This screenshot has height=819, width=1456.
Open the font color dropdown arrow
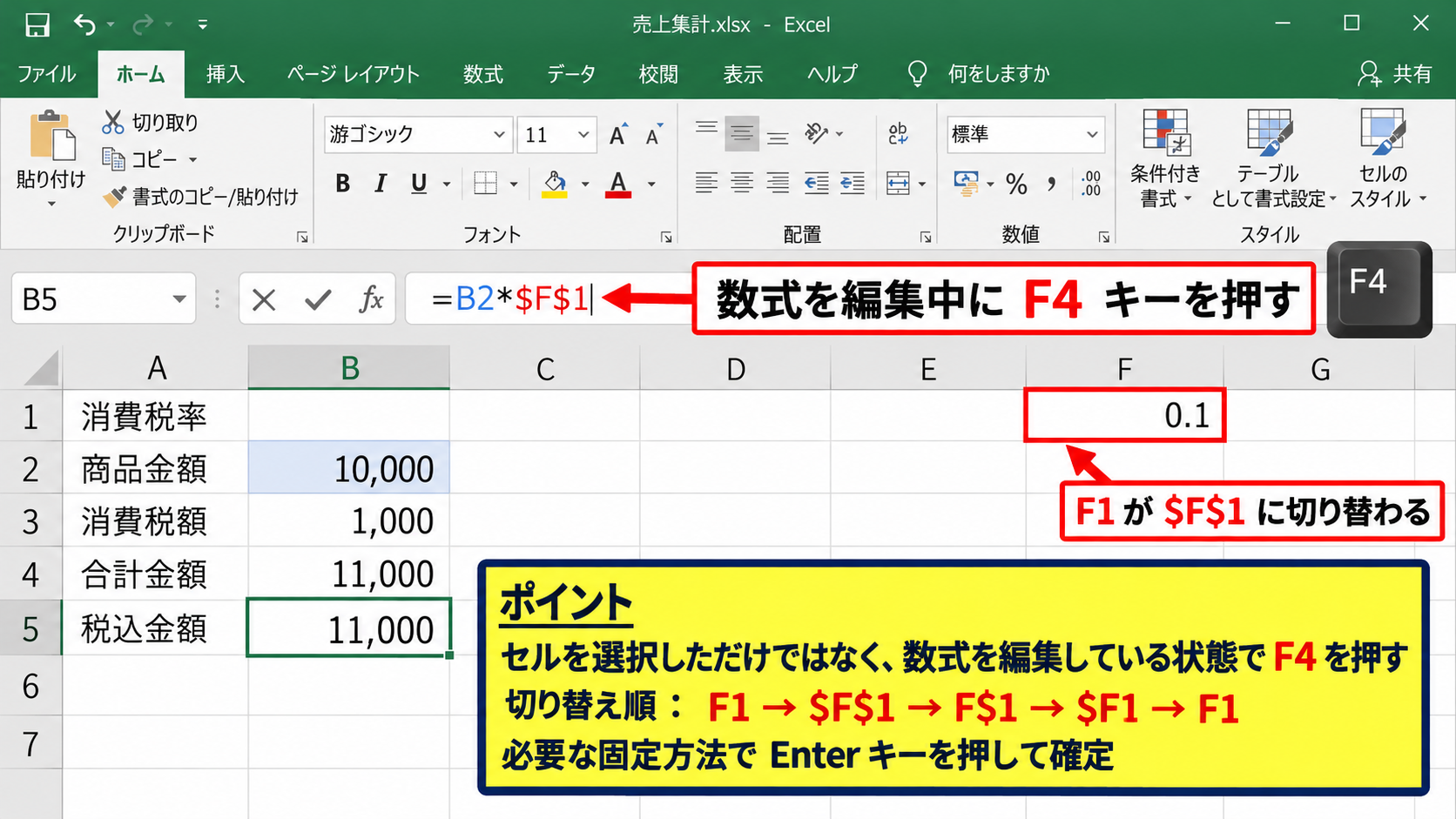tap(651, 185)
